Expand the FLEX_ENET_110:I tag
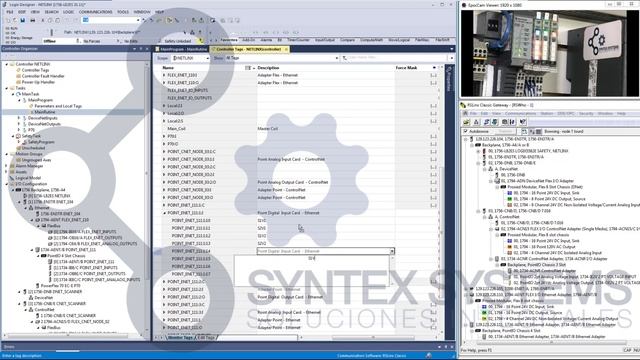 coord(164,75)
